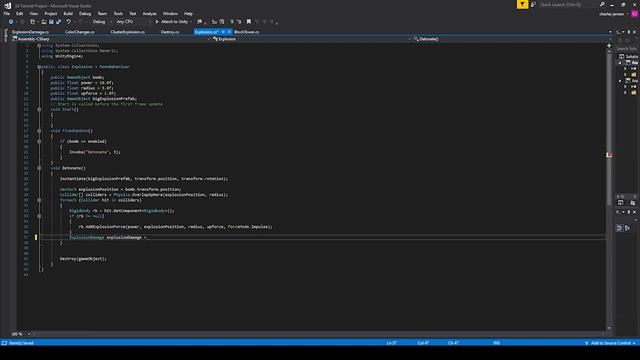The height and width of the screenshot is (360, 640).
Task: Switch to BlockTower.cs tab
Action: [247, 32]
